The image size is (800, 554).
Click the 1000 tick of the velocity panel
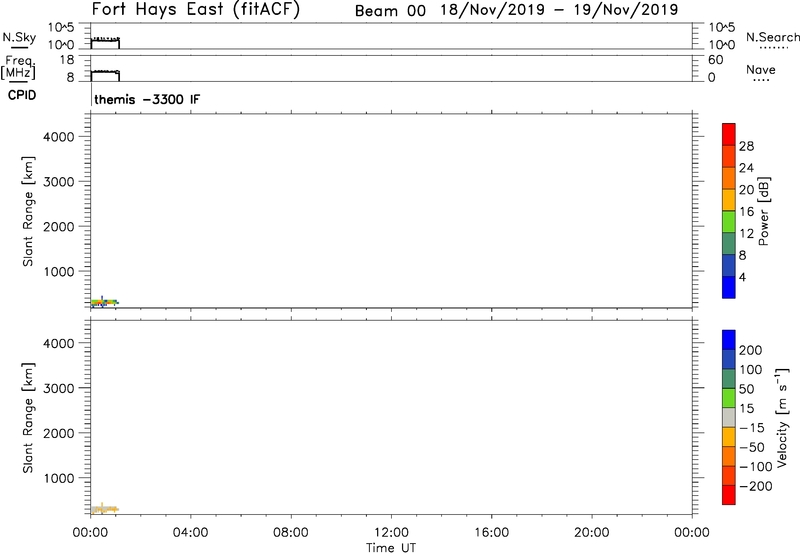(59, 478)
